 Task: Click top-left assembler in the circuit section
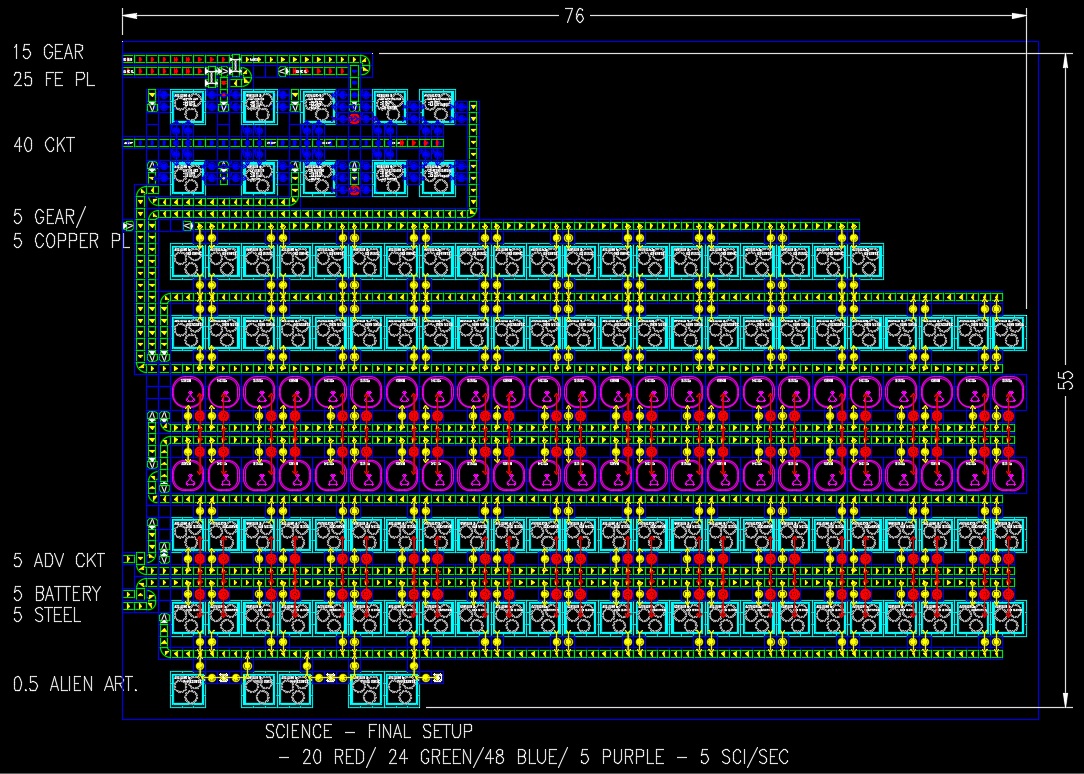click(x=187, y=105)
